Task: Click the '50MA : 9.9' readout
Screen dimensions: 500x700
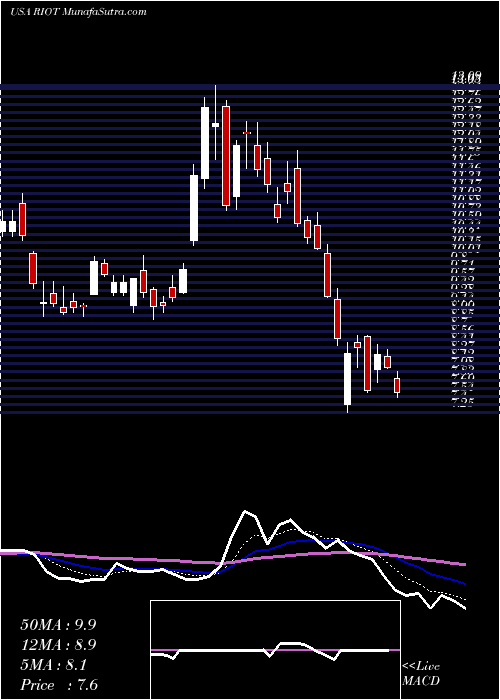Action: click(58, 625)
